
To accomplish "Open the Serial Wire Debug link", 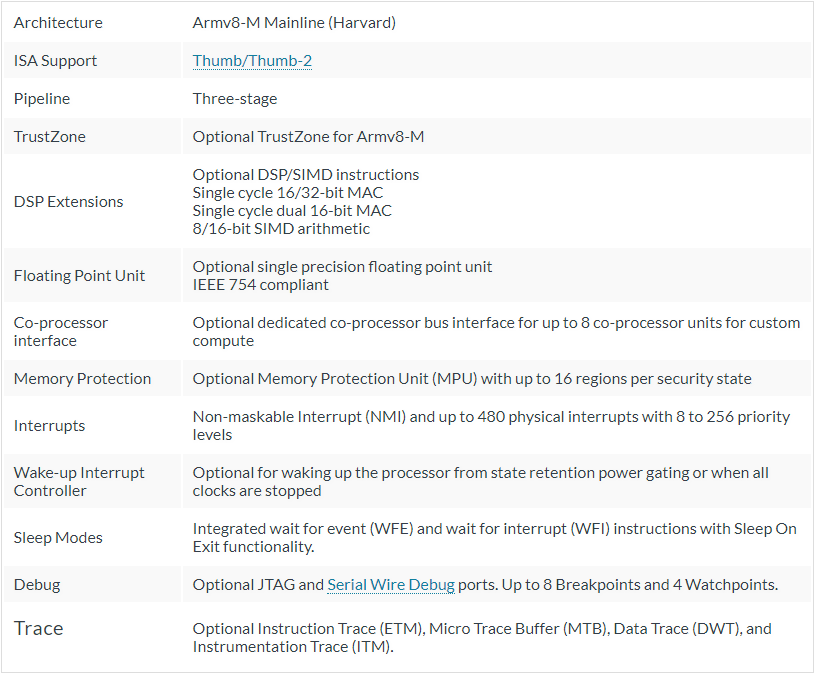I will pos(391,585).
